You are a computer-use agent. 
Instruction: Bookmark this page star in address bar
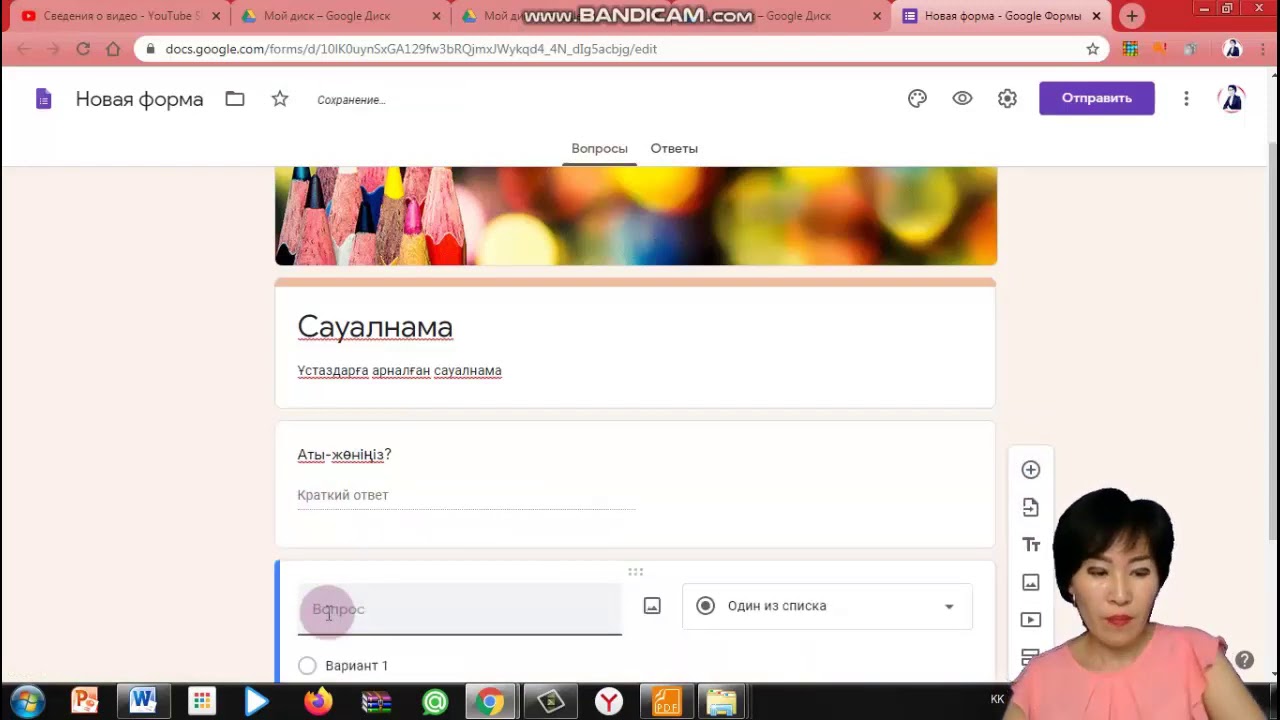[x=1093, y=48]
